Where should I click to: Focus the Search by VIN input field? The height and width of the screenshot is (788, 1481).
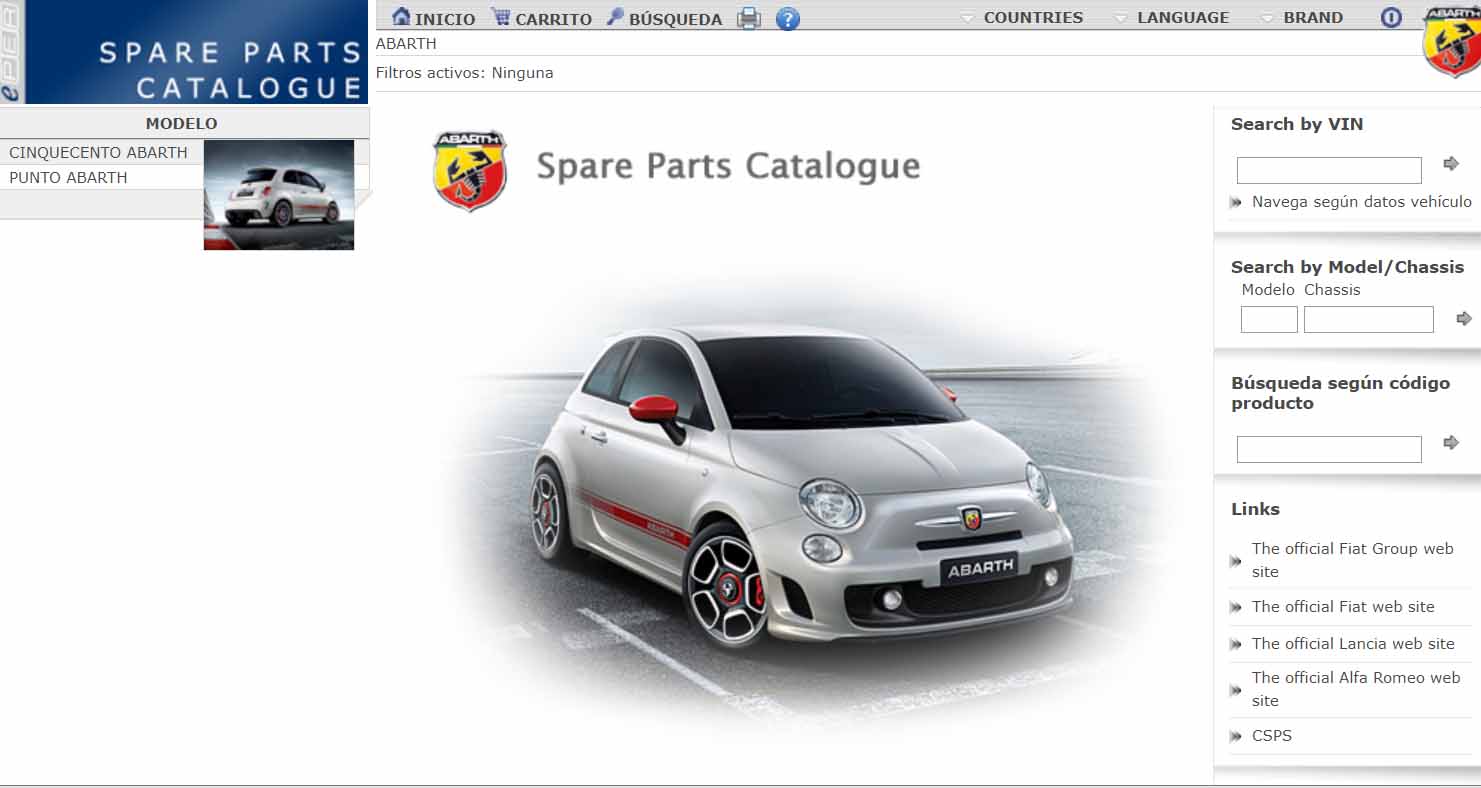pos(1329,171)
